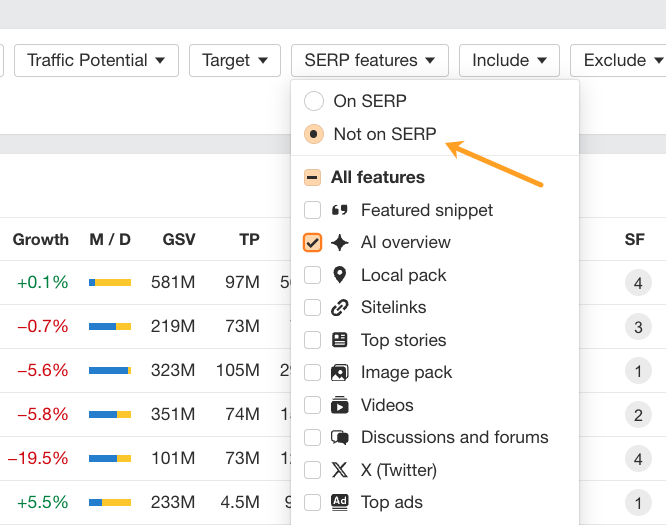Viewport: 666px width, 525px height.
Task: Click the –19.5% growth value
Action: tap(38, 459)
